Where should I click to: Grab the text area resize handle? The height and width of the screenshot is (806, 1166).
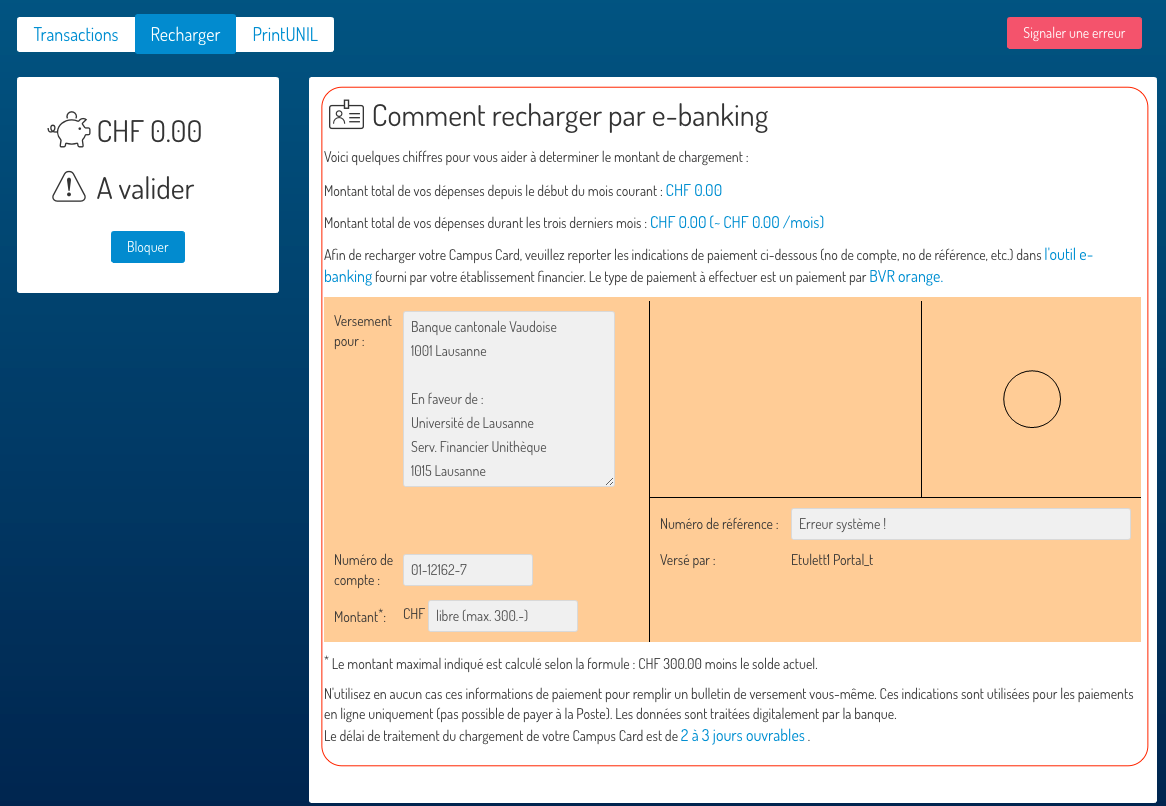tap(609, 481)
